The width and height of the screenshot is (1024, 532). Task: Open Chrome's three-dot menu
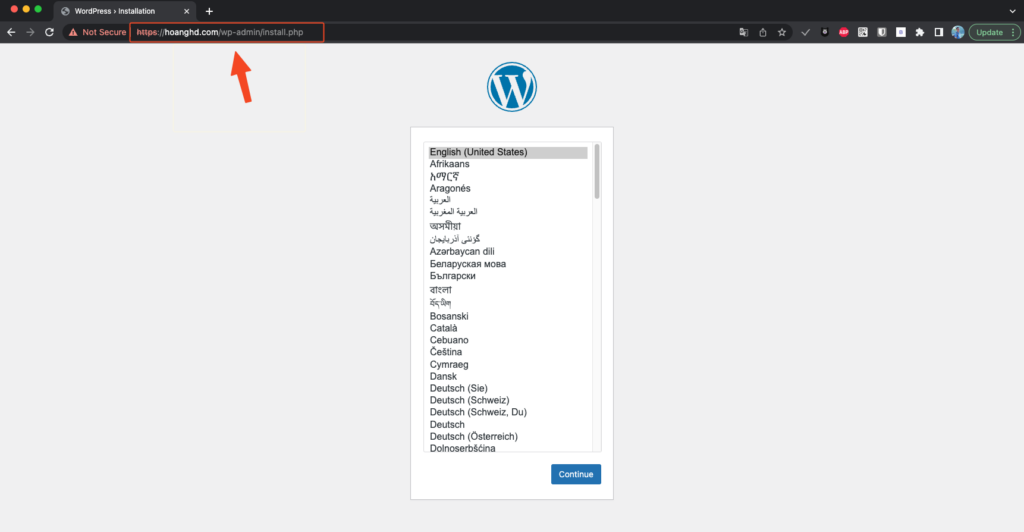pos(1013,32)
